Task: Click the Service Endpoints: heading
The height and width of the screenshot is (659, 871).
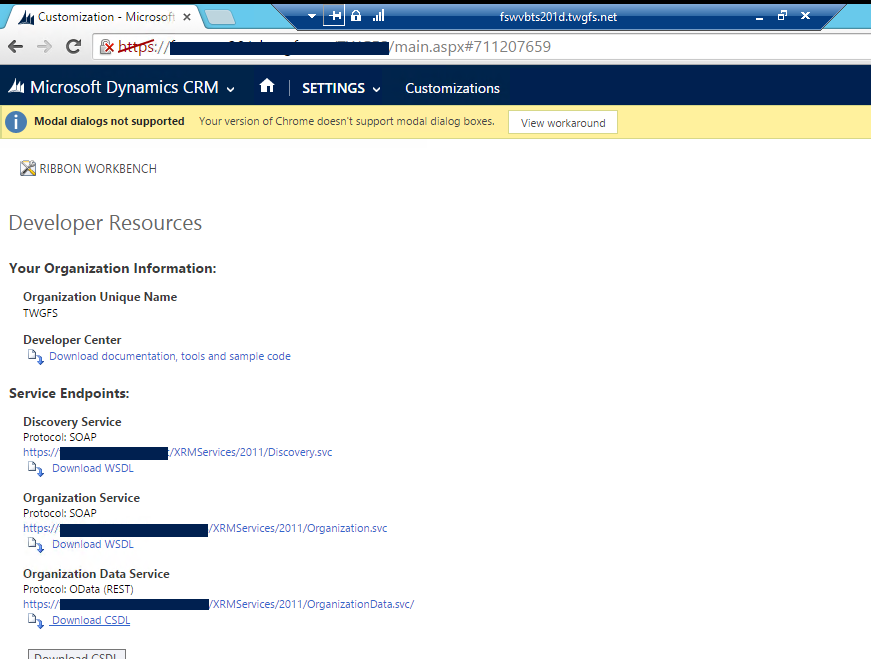Action: (x=69, y=394)
